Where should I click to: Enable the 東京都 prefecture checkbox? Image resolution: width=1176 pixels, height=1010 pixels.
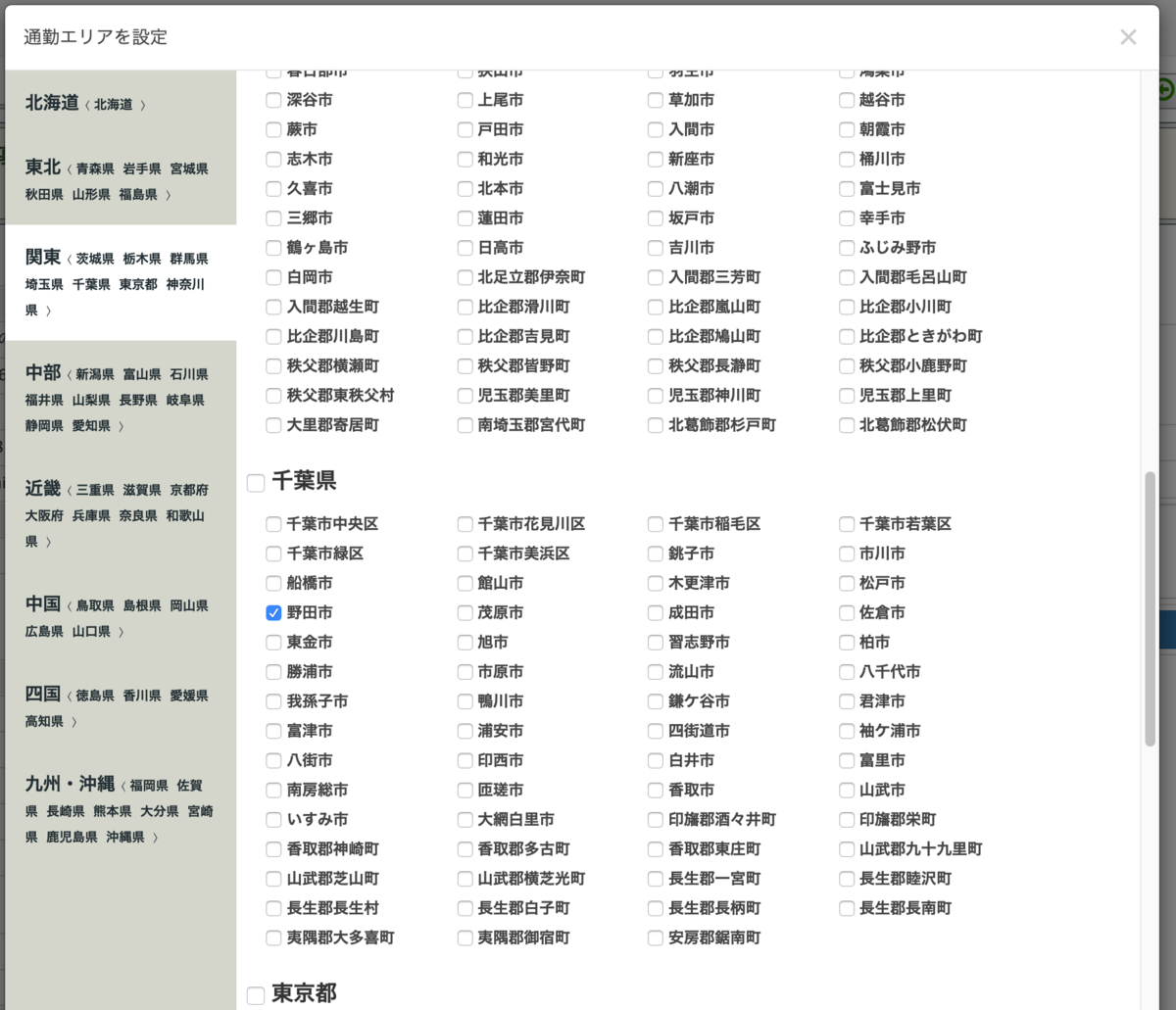click(x=256, y=993)
